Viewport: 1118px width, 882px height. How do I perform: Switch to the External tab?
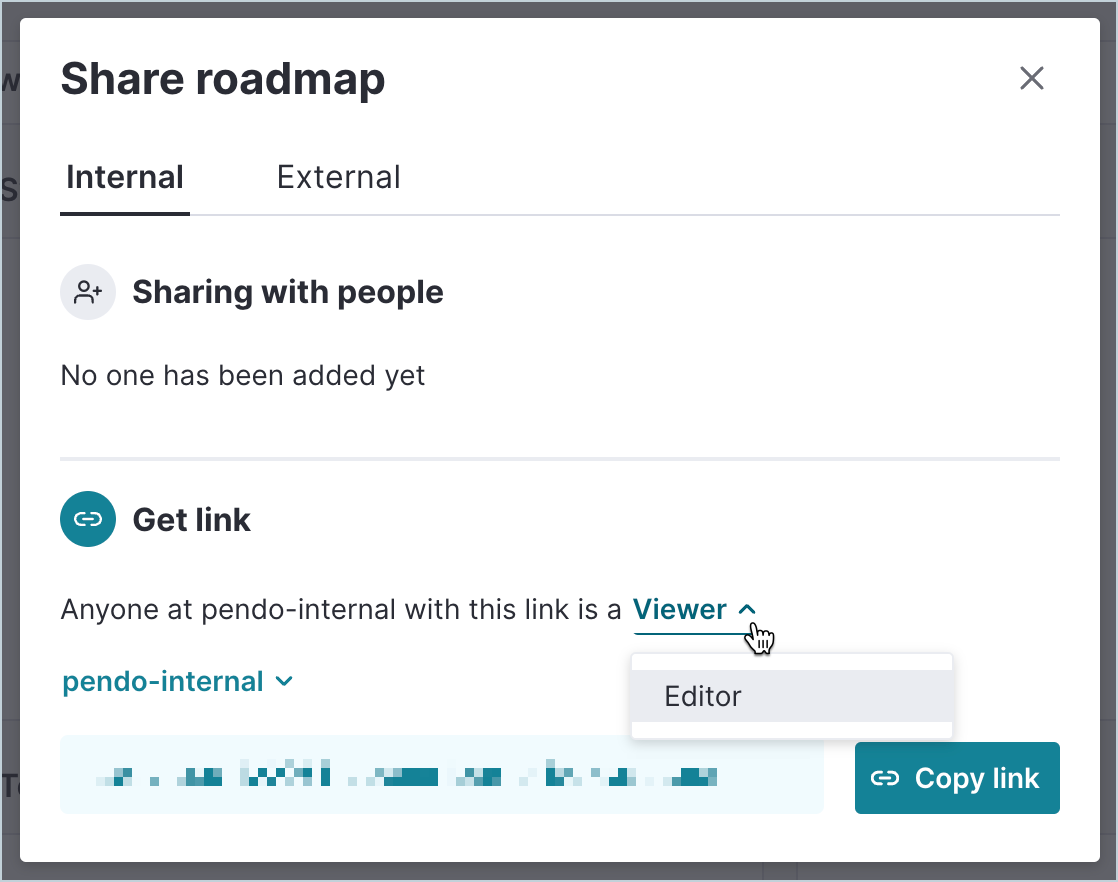pyautogui.click(x=339, y=178)
